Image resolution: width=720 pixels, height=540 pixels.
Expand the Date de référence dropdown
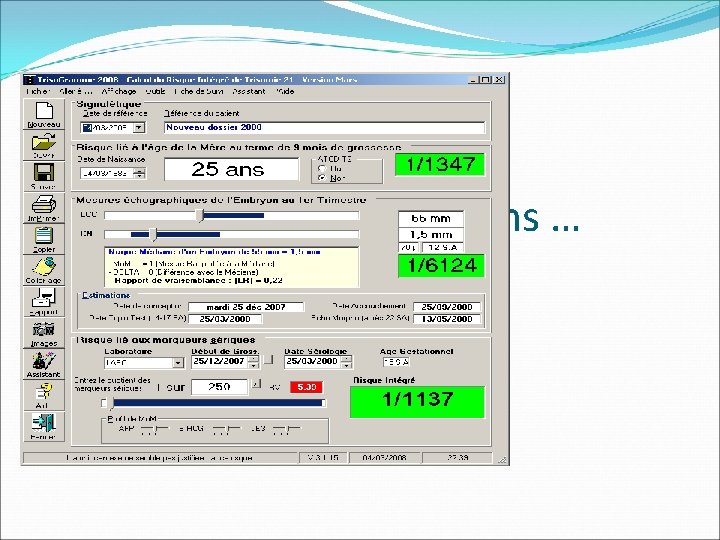(139, 128)
